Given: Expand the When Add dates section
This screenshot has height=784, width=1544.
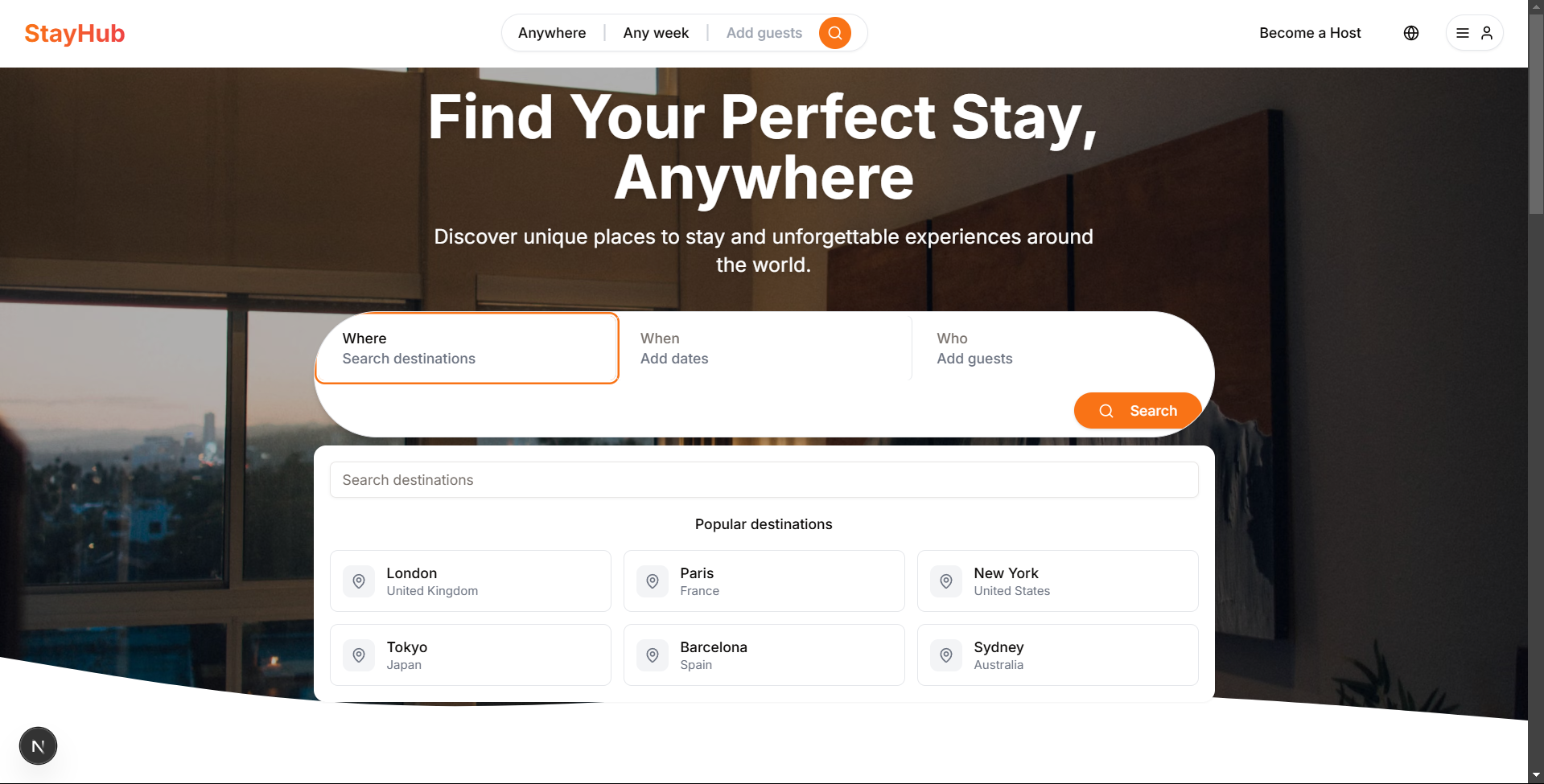Looking at the screenshot, I should point(763,347).
